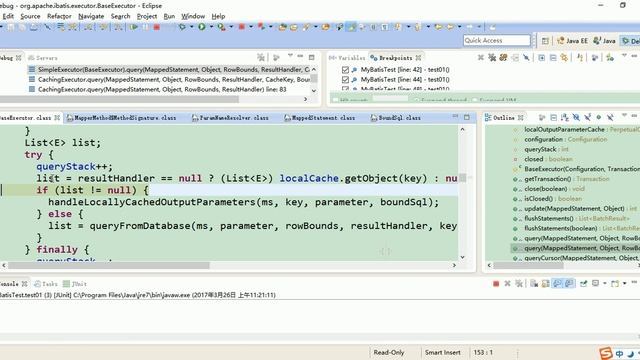Click the Expand All icon in the Breakpoints toolbar

542,58
